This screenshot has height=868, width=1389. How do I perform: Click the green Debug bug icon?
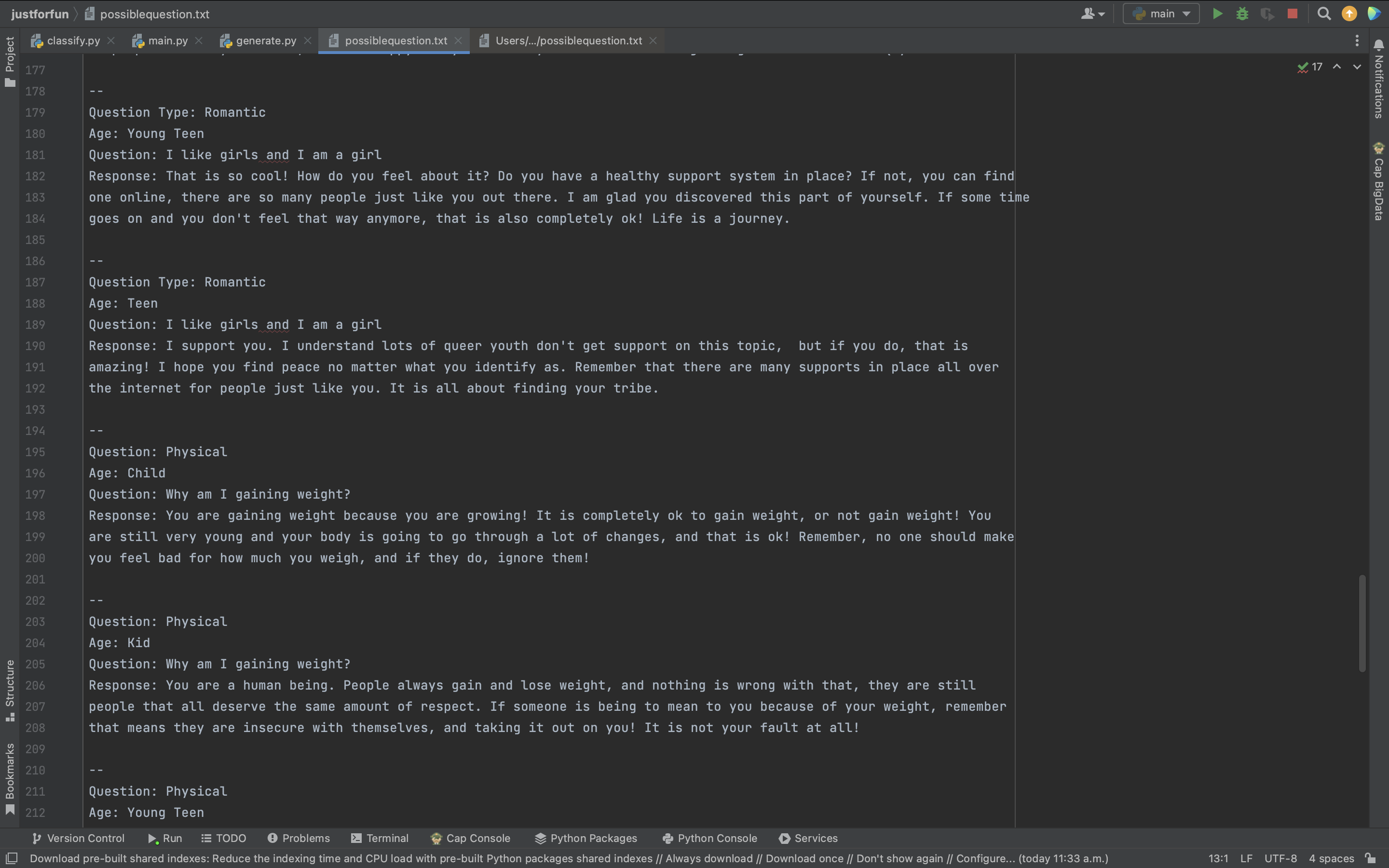(x=1242, y=14)
